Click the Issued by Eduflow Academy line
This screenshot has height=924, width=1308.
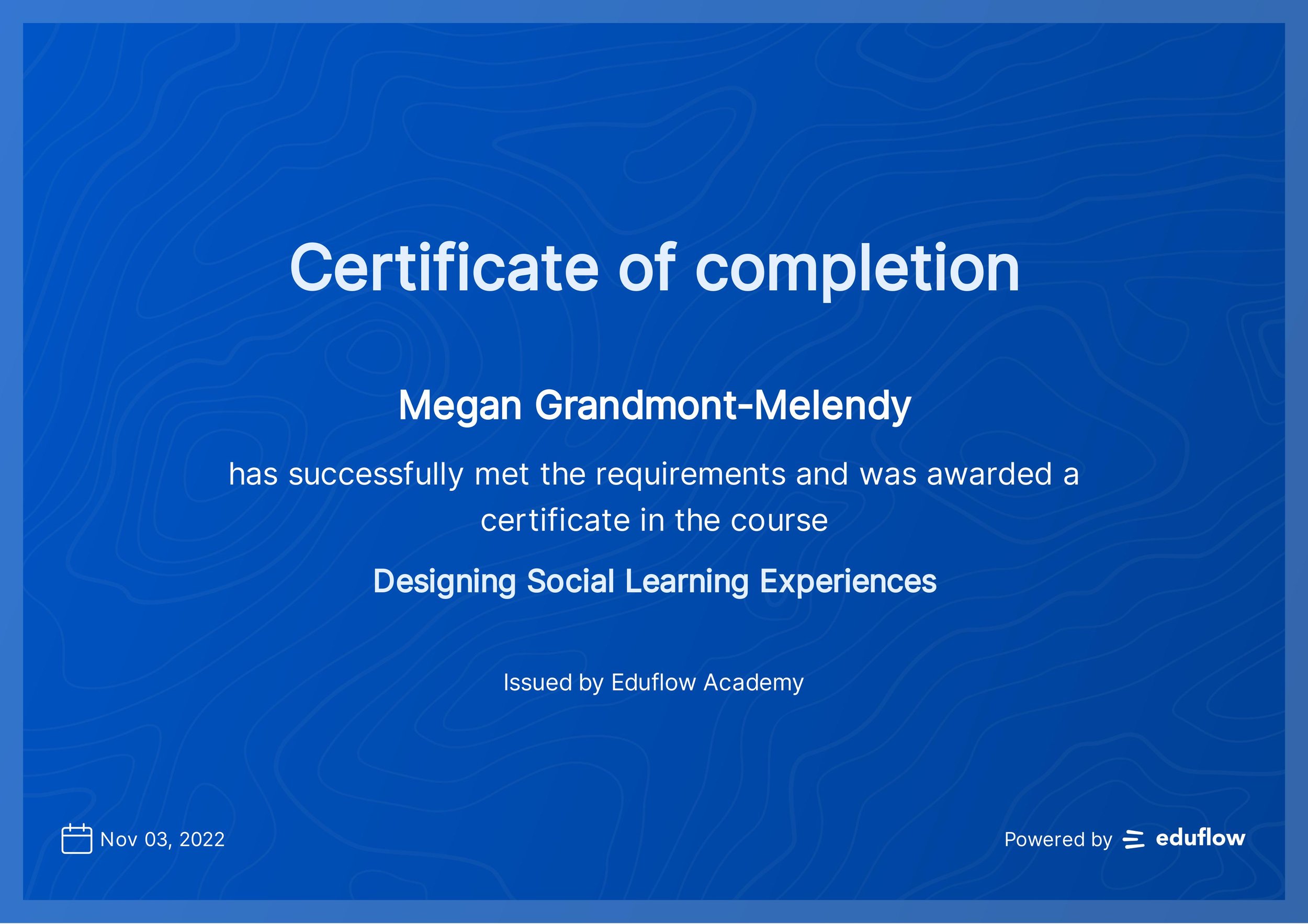point(653,682)
